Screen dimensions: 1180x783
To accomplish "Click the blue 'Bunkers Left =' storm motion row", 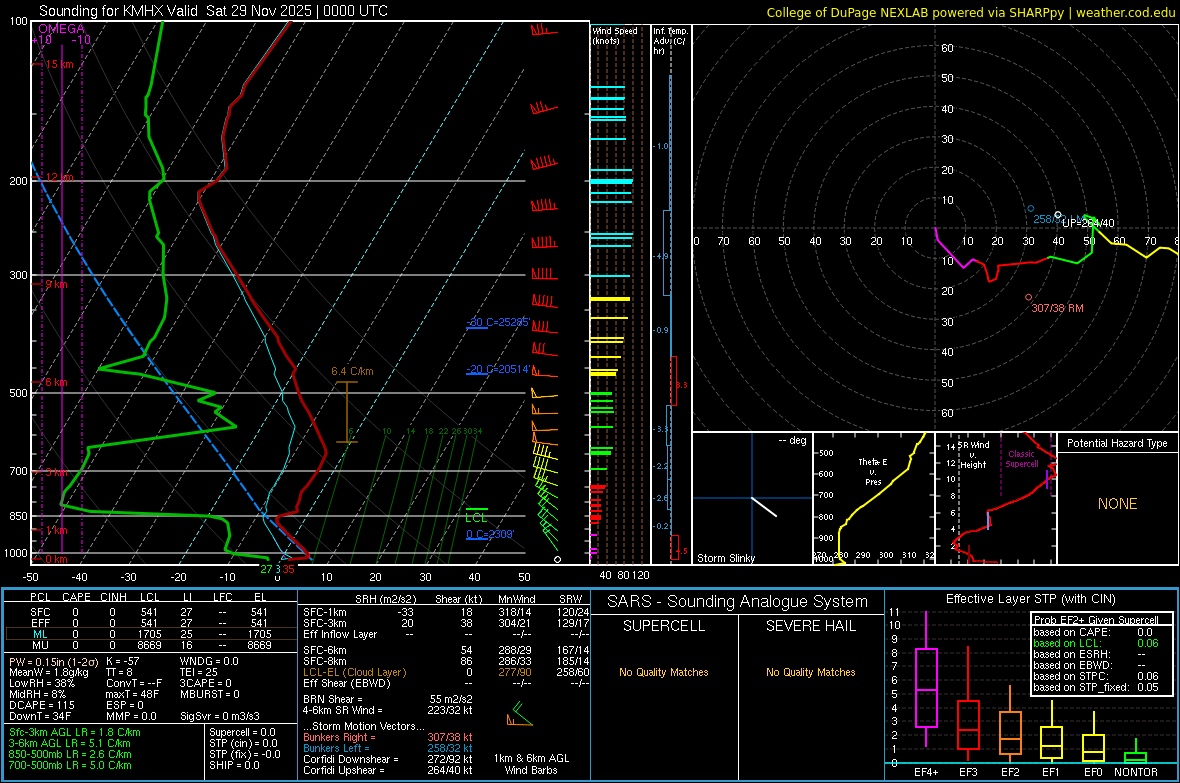I will point(388,748).
